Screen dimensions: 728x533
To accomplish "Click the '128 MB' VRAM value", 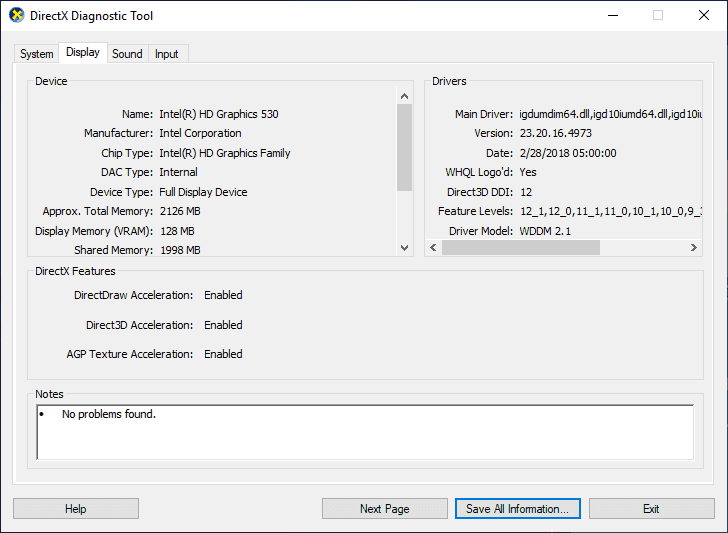I will pos(177,231).
